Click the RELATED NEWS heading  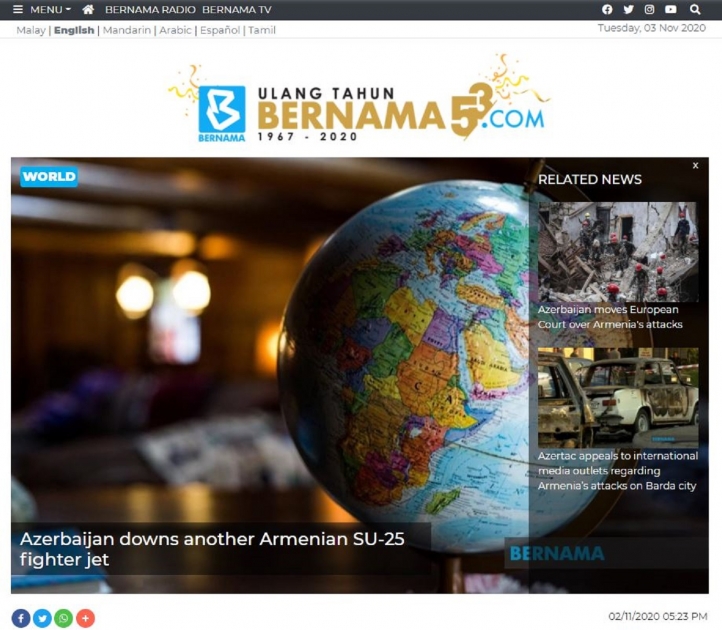[589, 180]
